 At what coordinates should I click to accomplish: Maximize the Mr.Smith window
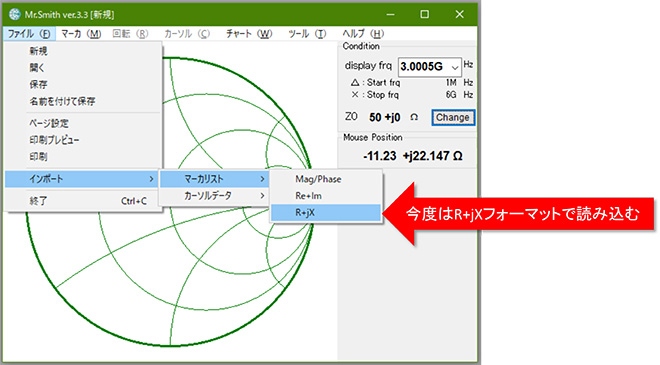pyautogui.click(x=425, y=14)
